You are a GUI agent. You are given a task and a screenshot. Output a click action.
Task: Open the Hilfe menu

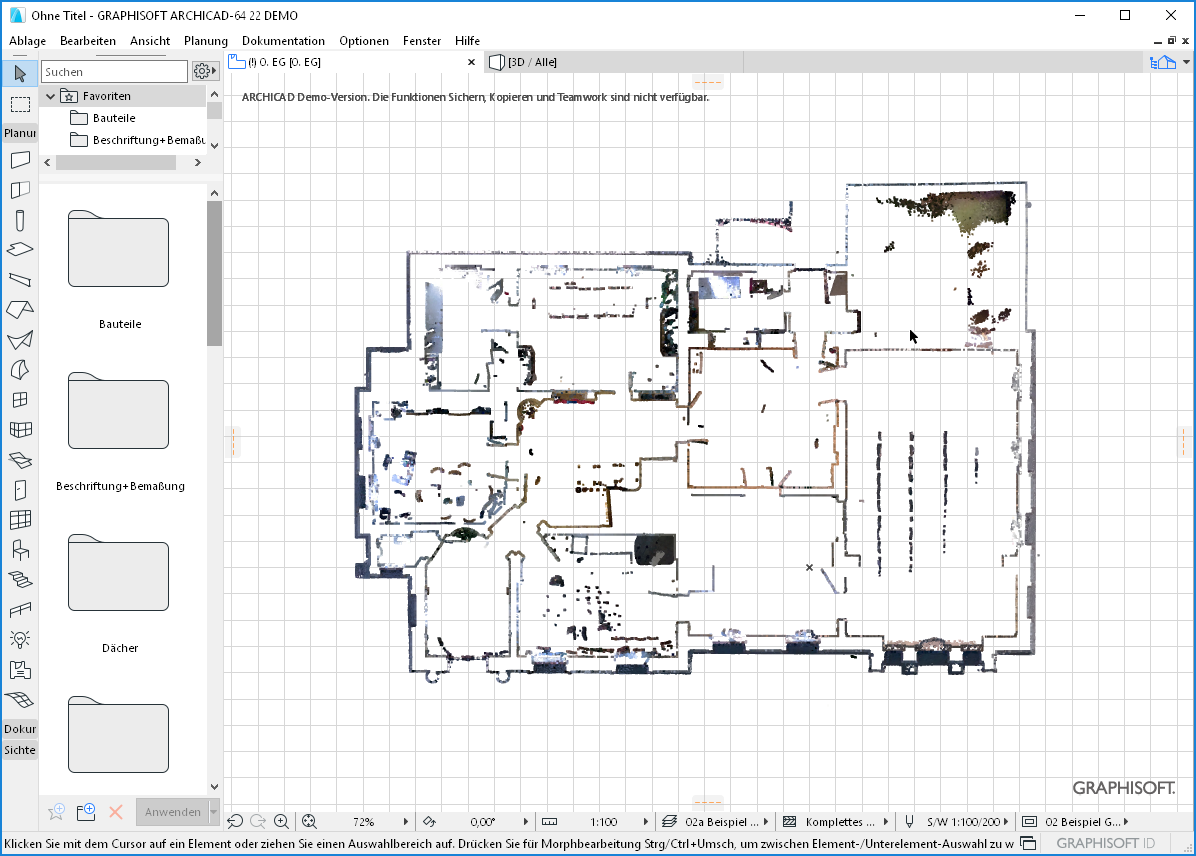468,40
